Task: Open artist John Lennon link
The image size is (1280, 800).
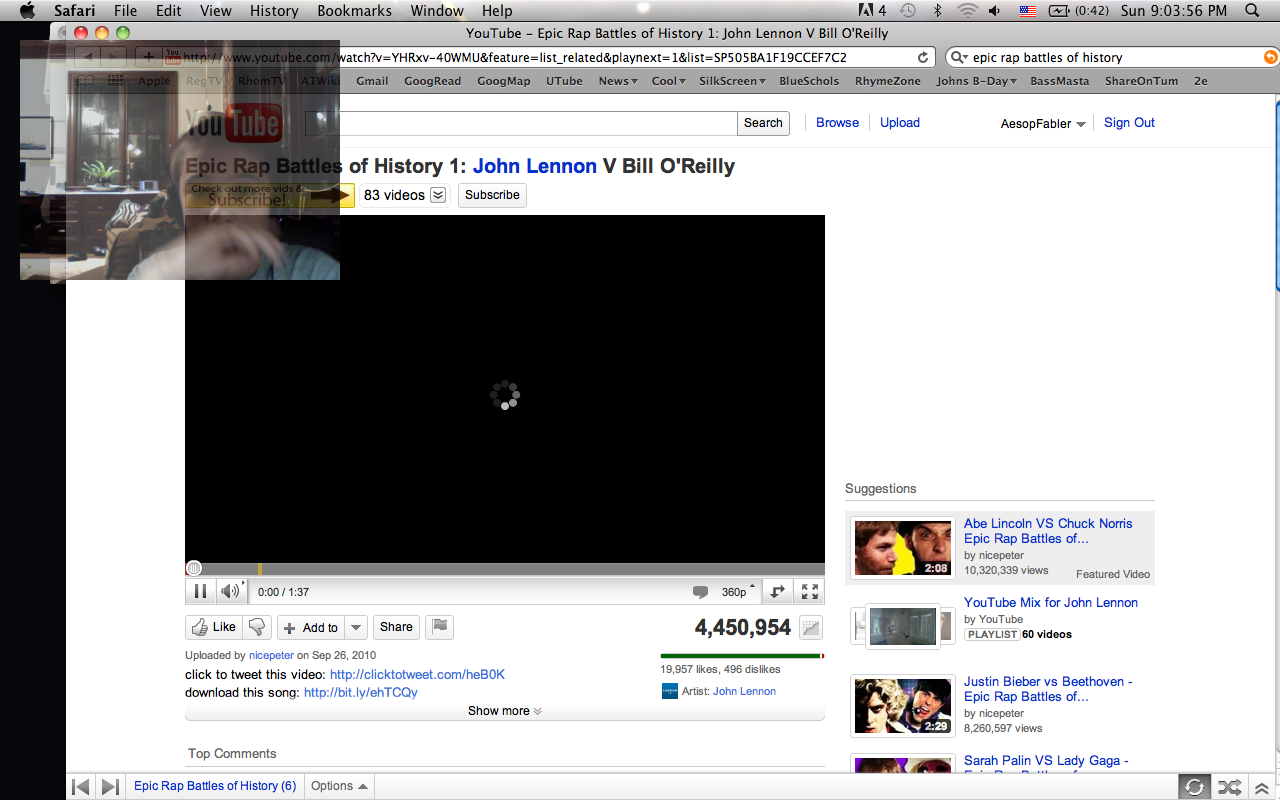Action: (744, 691)
